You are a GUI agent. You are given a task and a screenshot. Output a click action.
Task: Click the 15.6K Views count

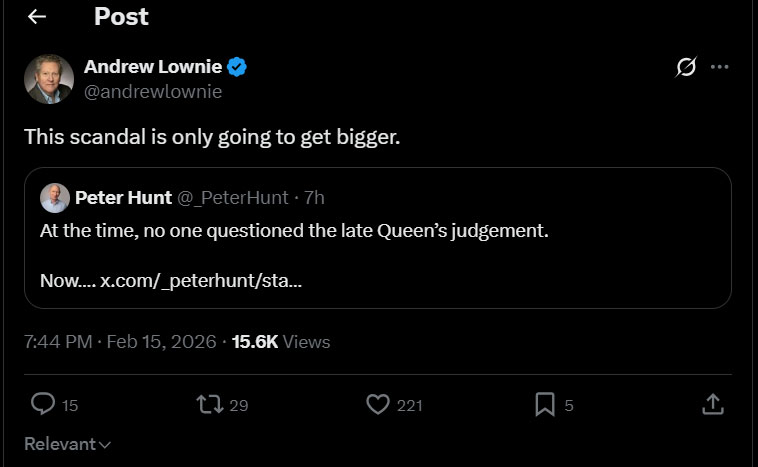280,341
